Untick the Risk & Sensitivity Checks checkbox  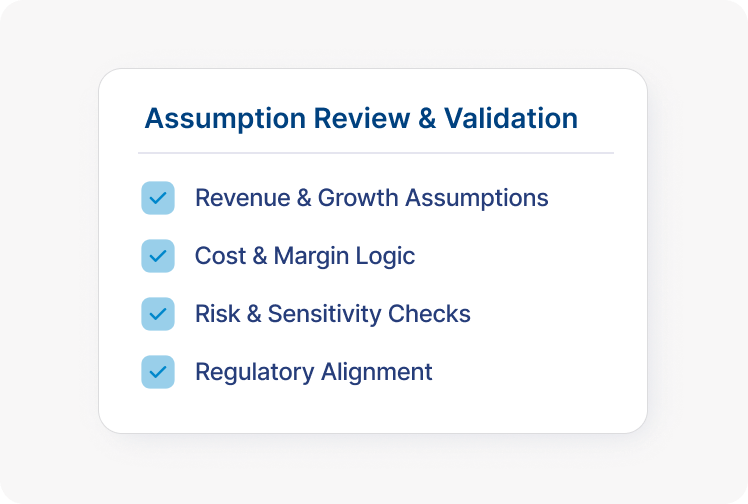pos(158,314)
